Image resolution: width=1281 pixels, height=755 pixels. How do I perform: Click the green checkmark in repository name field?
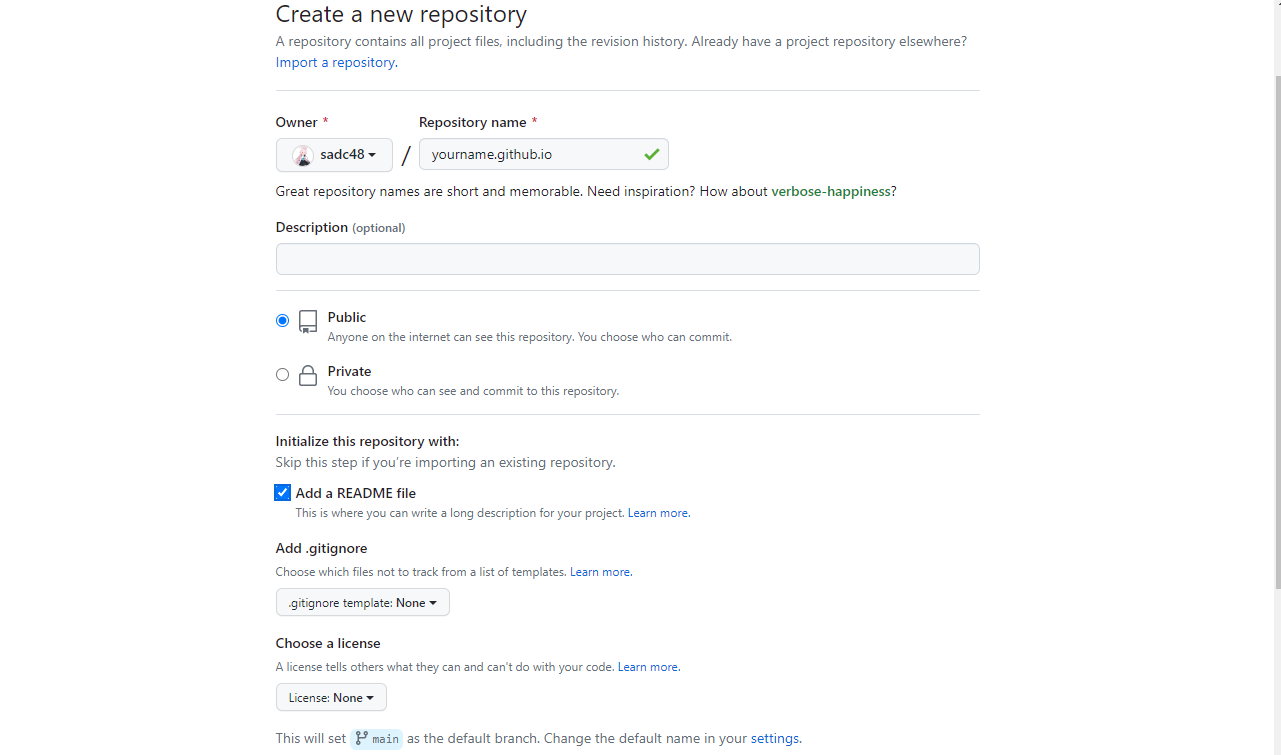[652, 154]
